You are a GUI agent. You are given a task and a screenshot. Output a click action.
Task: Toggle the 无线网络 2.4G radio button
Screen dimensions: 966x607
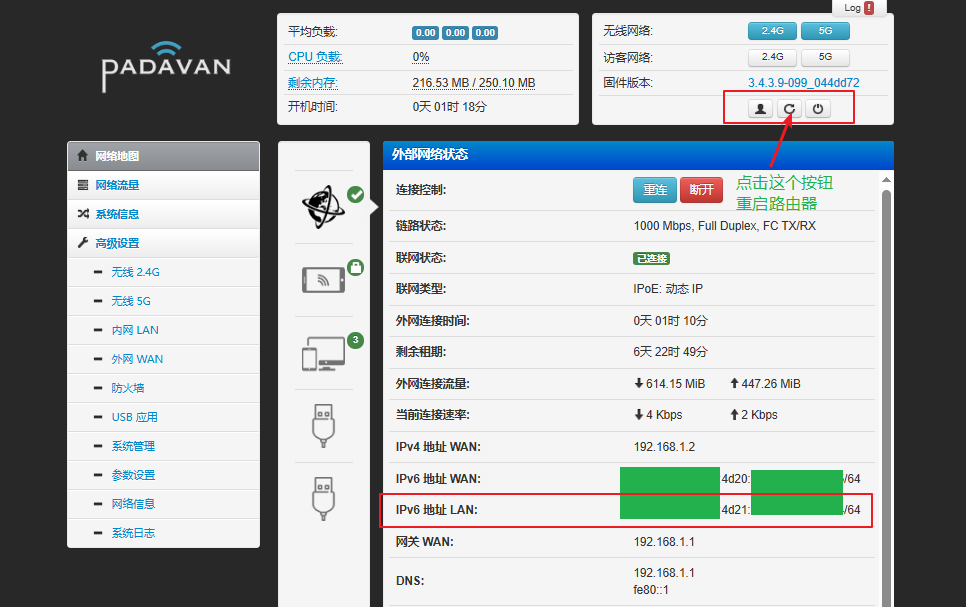point(772,31)
